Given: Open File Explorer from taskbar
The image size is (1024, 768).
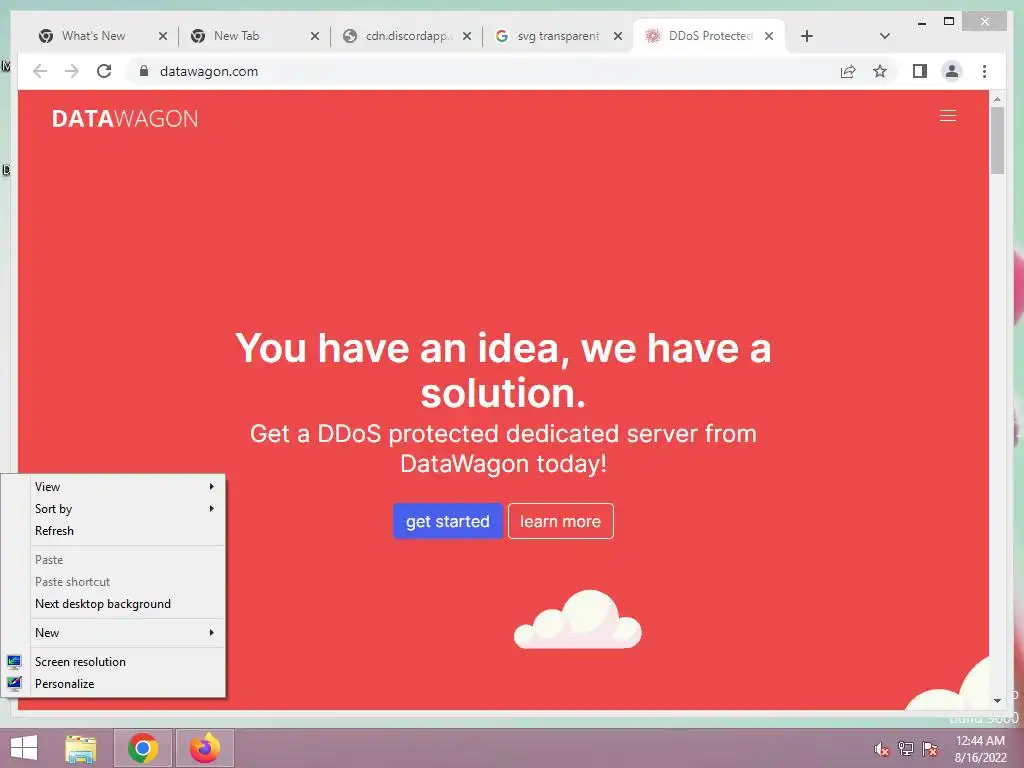Looking at the screenshot, I should tap(81, 748).
